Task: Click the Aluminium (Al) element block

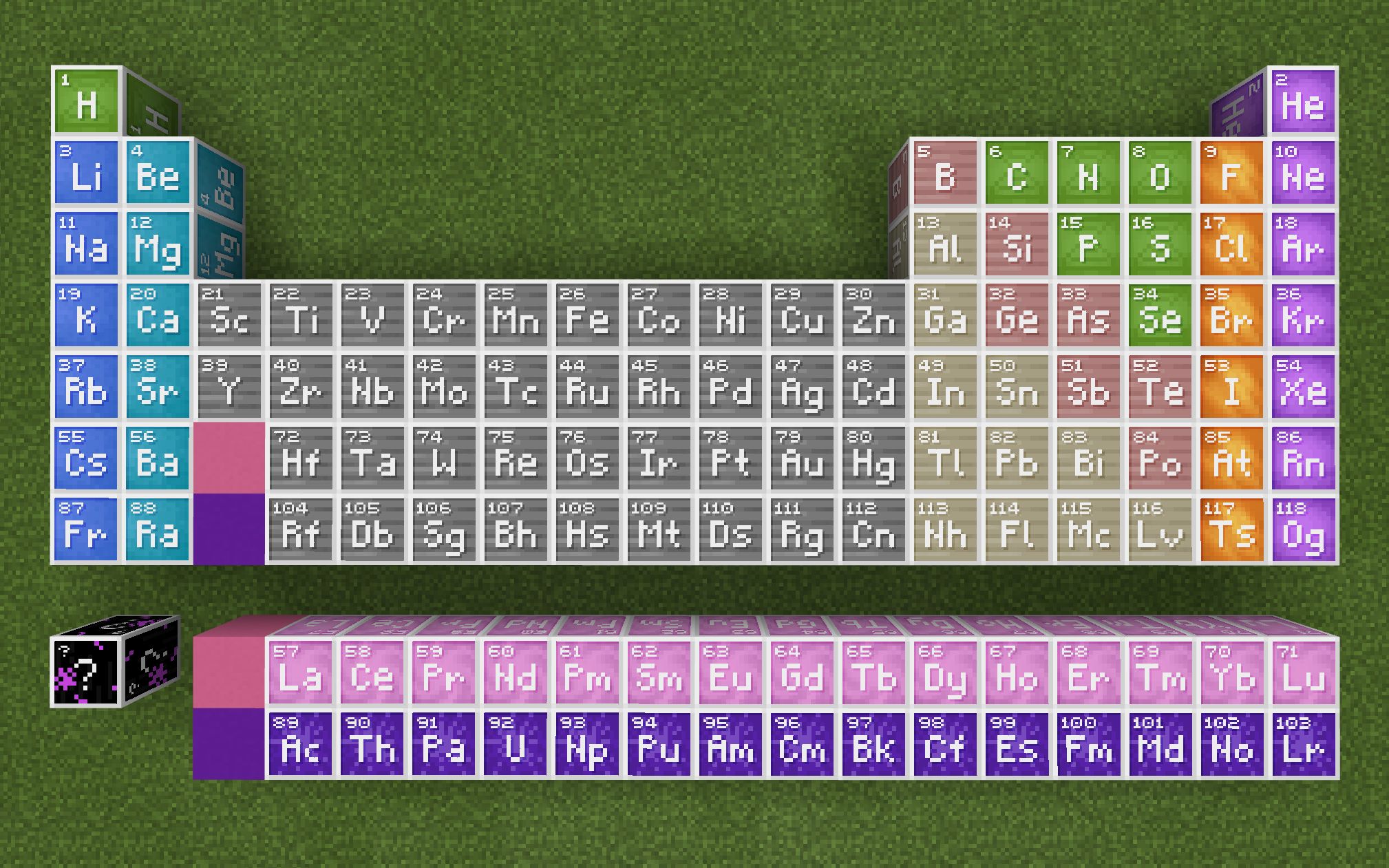Action: tap(945, 244)
